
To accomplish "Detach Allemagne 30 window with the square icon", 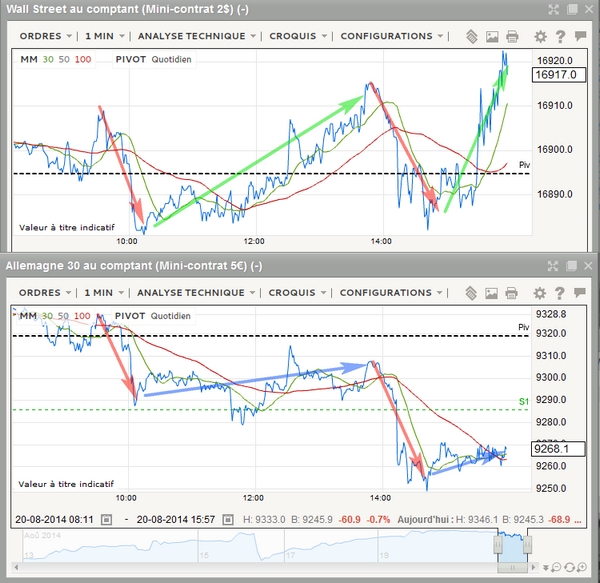I will pos(571,266).
